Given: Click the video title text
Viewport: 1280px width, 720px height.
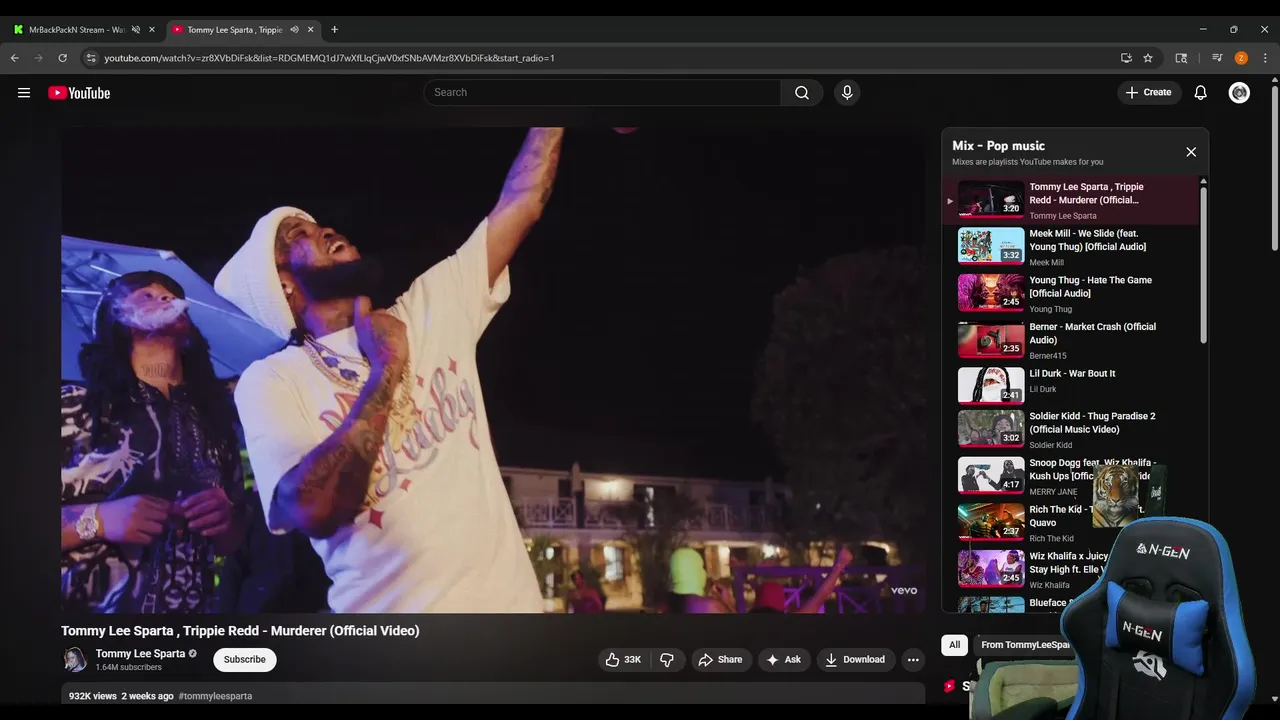Looking at the screenshot, I should [x=240, y=631].
